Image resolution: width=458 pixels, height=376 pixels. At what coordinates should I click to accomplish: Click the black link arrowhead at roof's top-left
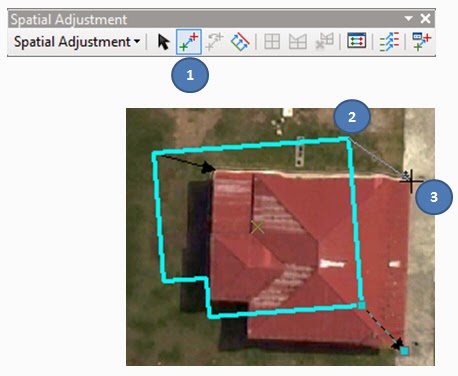[x=209, y=168]
